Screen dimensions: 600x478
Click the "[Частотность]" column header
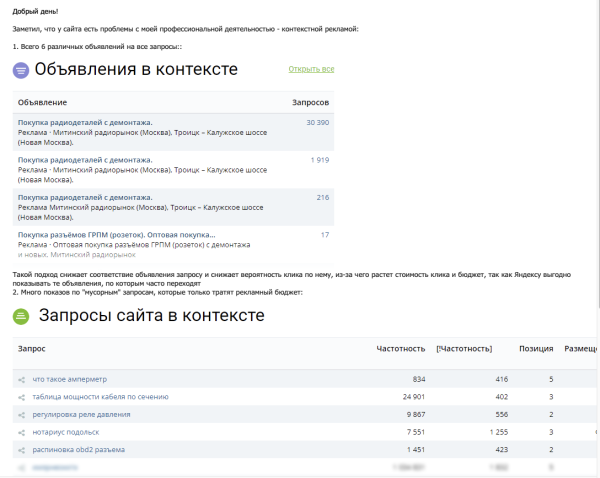(x=464, y=349)
